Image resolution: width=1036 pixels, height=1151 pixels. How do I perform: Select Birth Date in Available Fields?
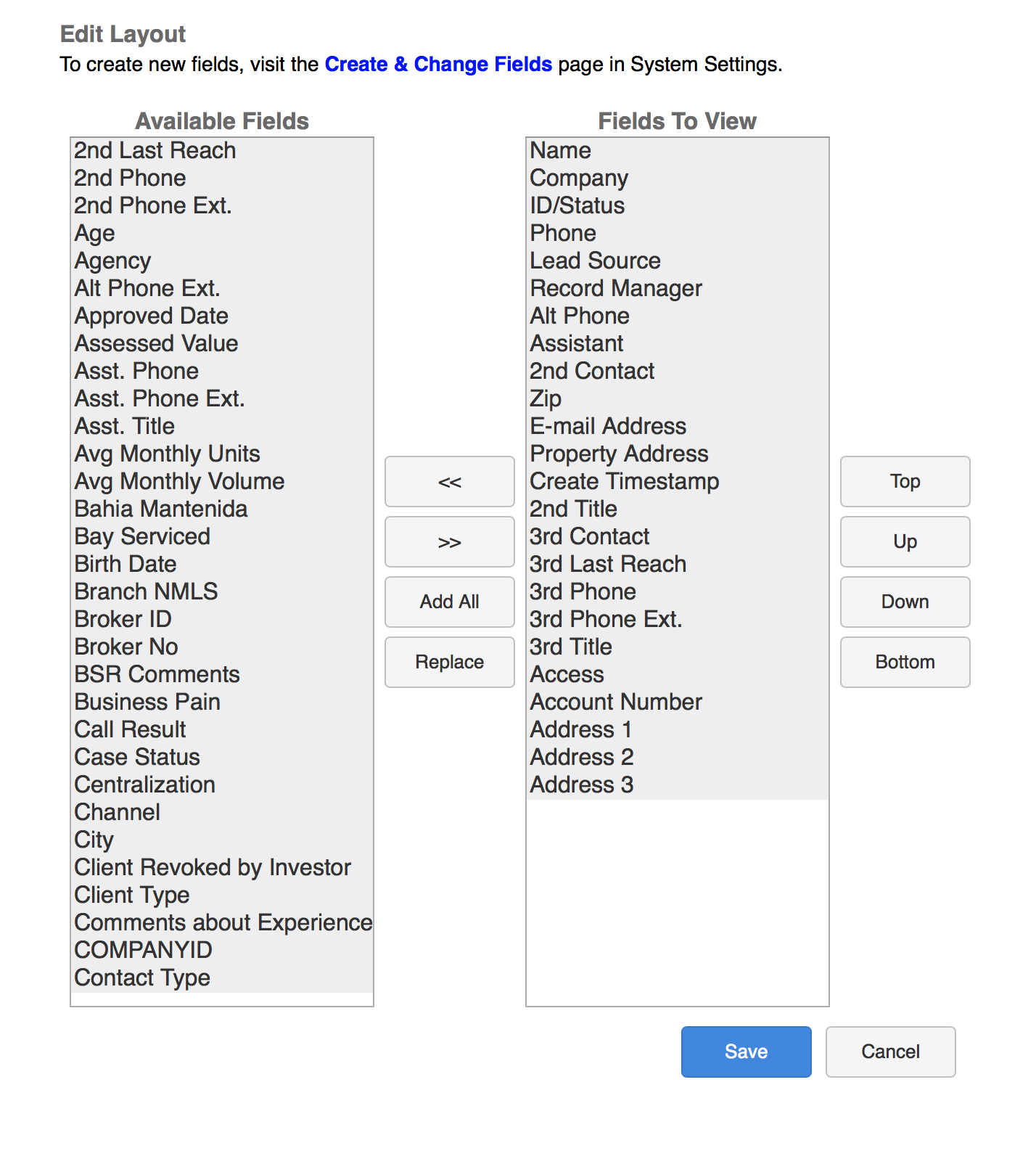point(126,565)
